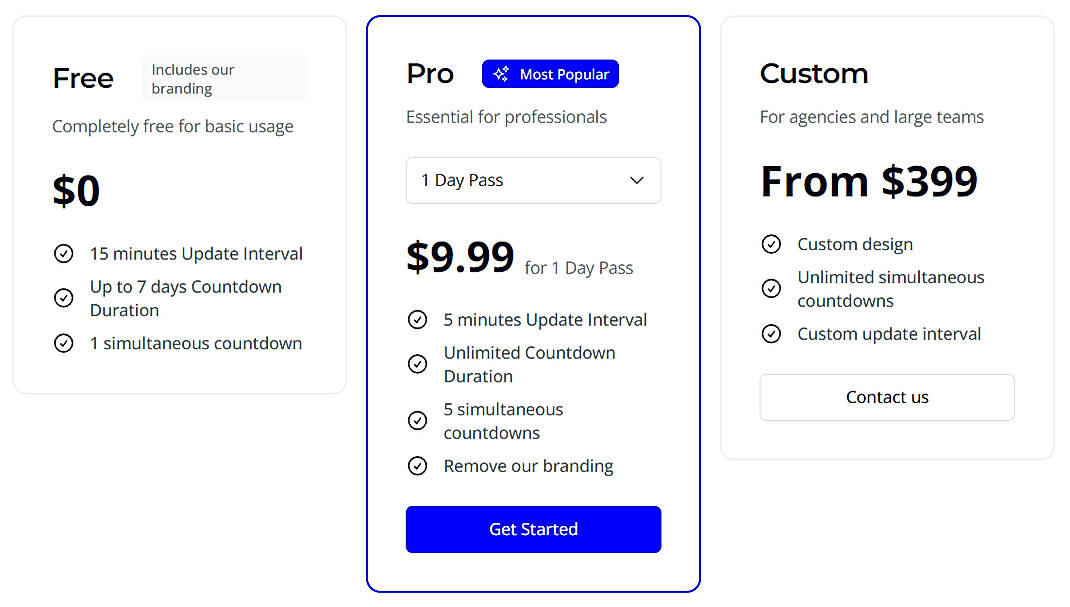This screenshot has width=1070, height=607.
Task: Click the Get Started button
Action: 533,529
